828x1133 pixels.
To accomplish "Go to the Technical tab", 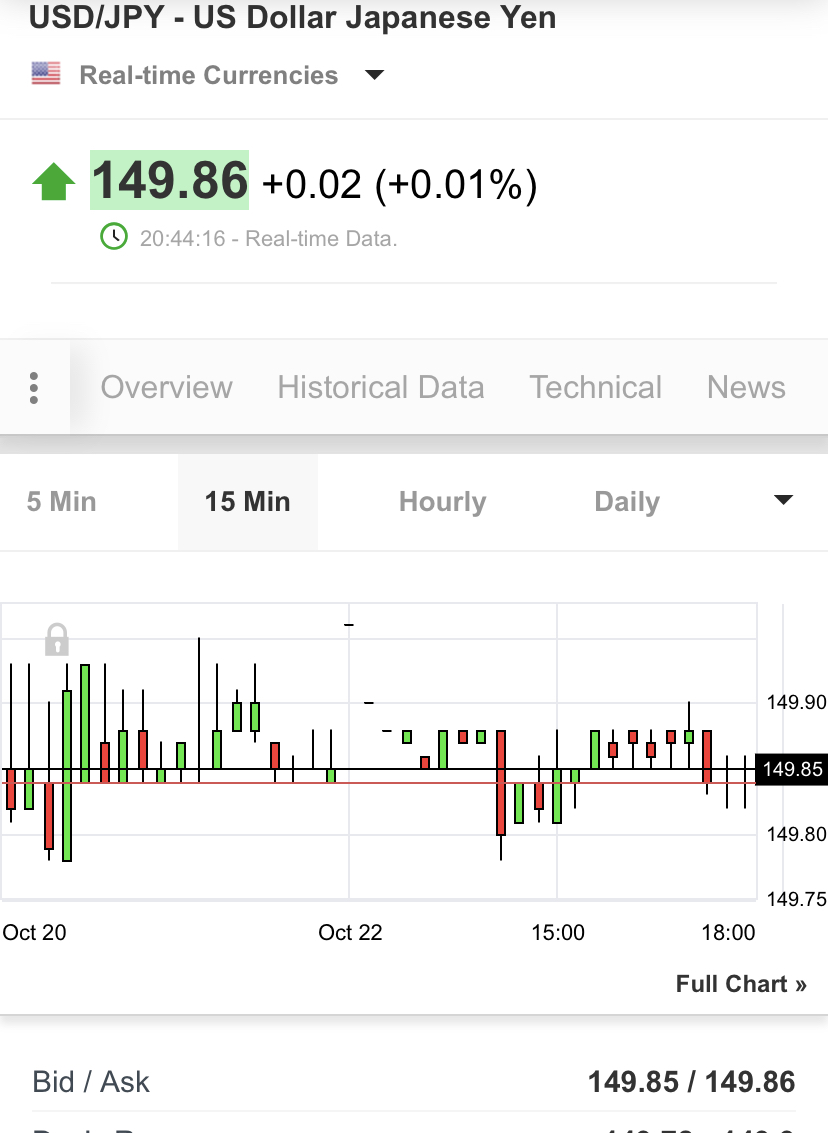I will pyautogui.click(x=595, y=387).
